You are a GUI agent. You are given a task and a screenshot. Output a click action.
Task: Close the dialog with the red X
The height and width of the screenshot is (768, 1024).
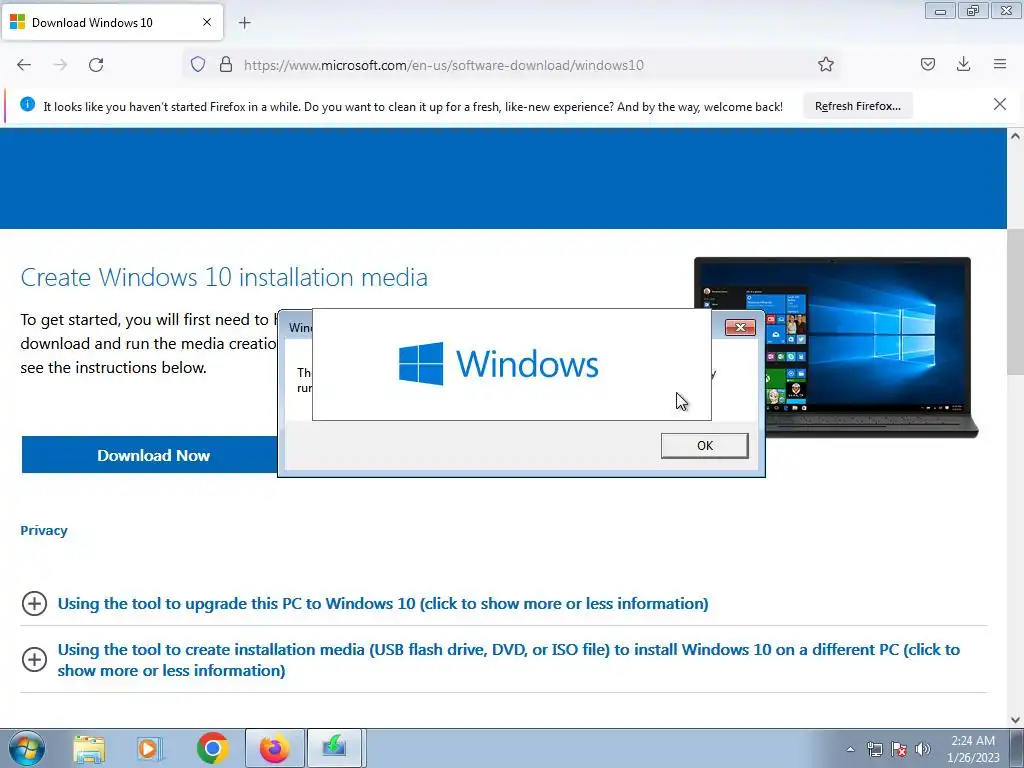(740, 327)
